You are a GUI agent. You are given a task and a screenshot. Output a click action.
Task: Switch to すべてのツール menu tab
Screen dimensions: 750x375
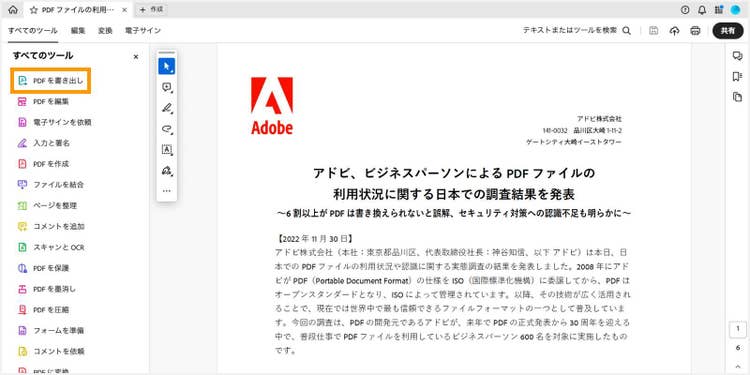pos(33,31)
